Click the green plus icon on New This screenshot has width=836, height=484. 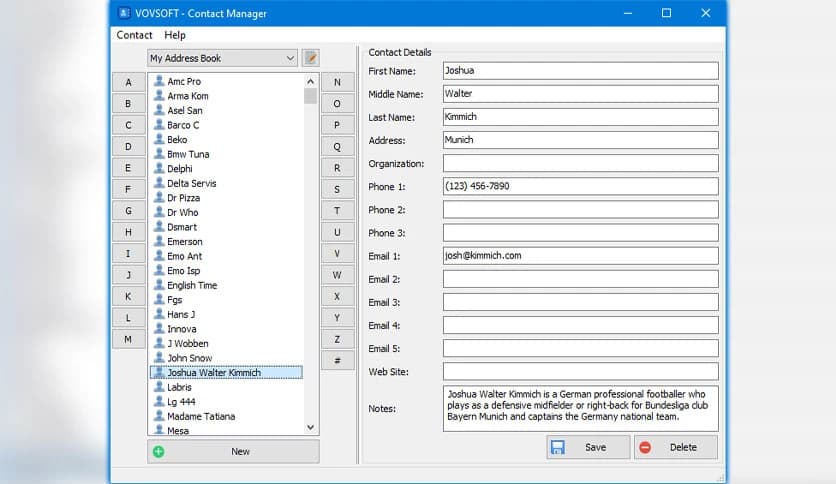pos(158,451)
